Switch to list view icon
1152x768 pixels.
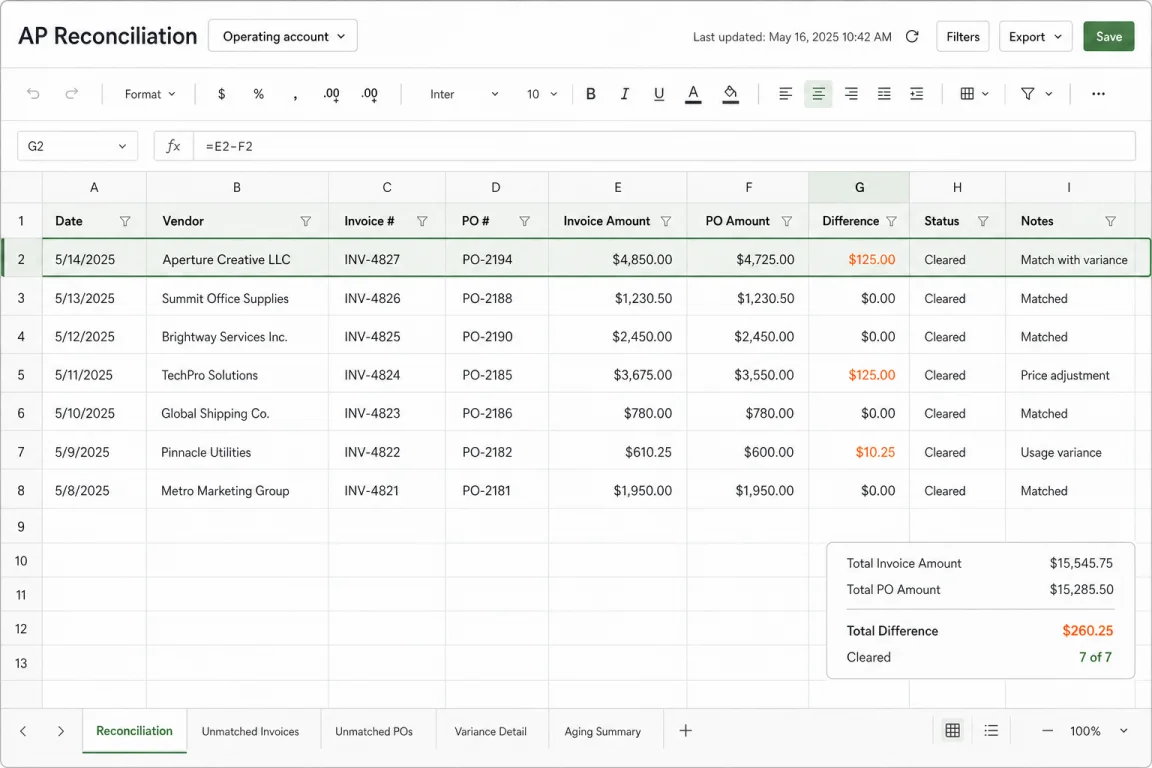point(991,731)
